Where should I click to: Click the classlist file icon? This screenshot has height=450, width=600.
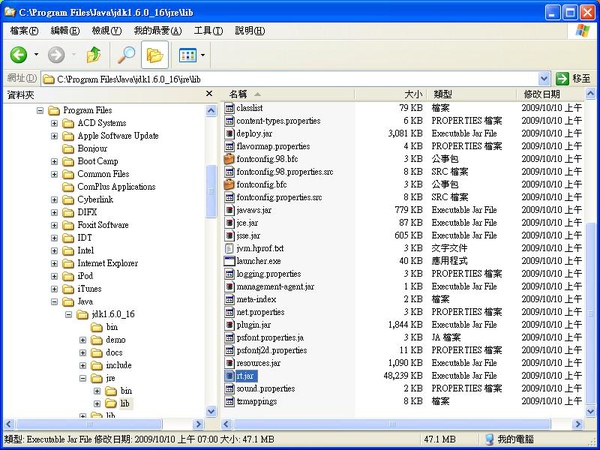tap(229, 108)
